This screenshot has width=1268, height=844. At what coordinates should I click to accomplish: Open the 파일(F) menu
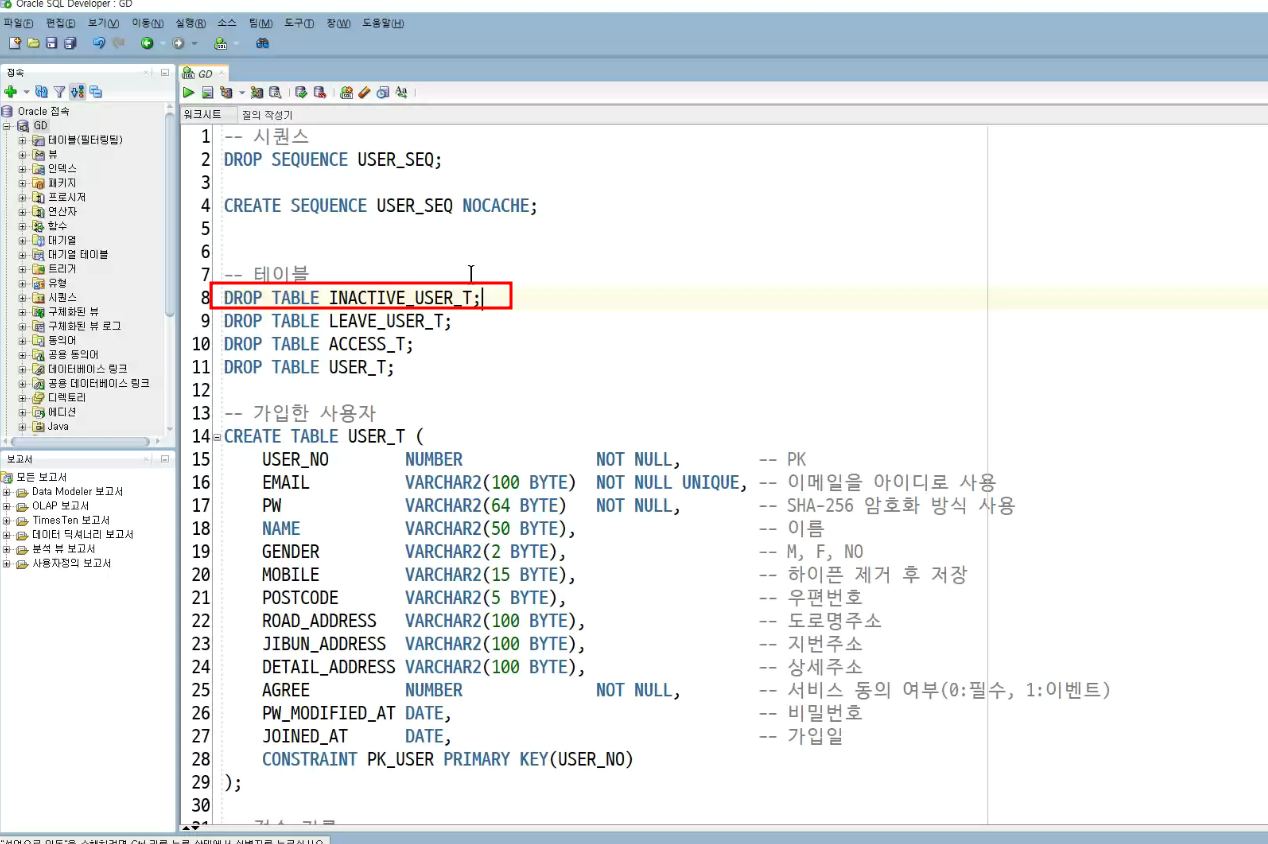point(18,23)
